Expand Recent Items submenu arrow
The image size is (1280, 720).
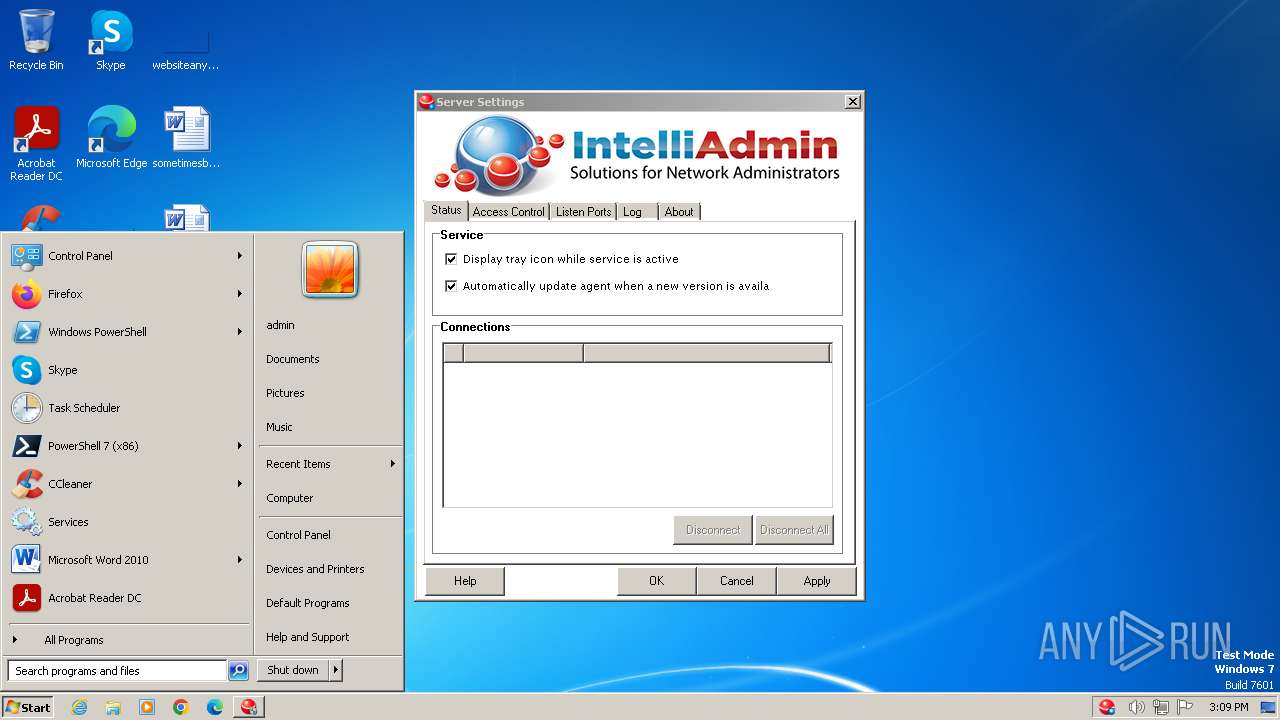click(393, 464)
